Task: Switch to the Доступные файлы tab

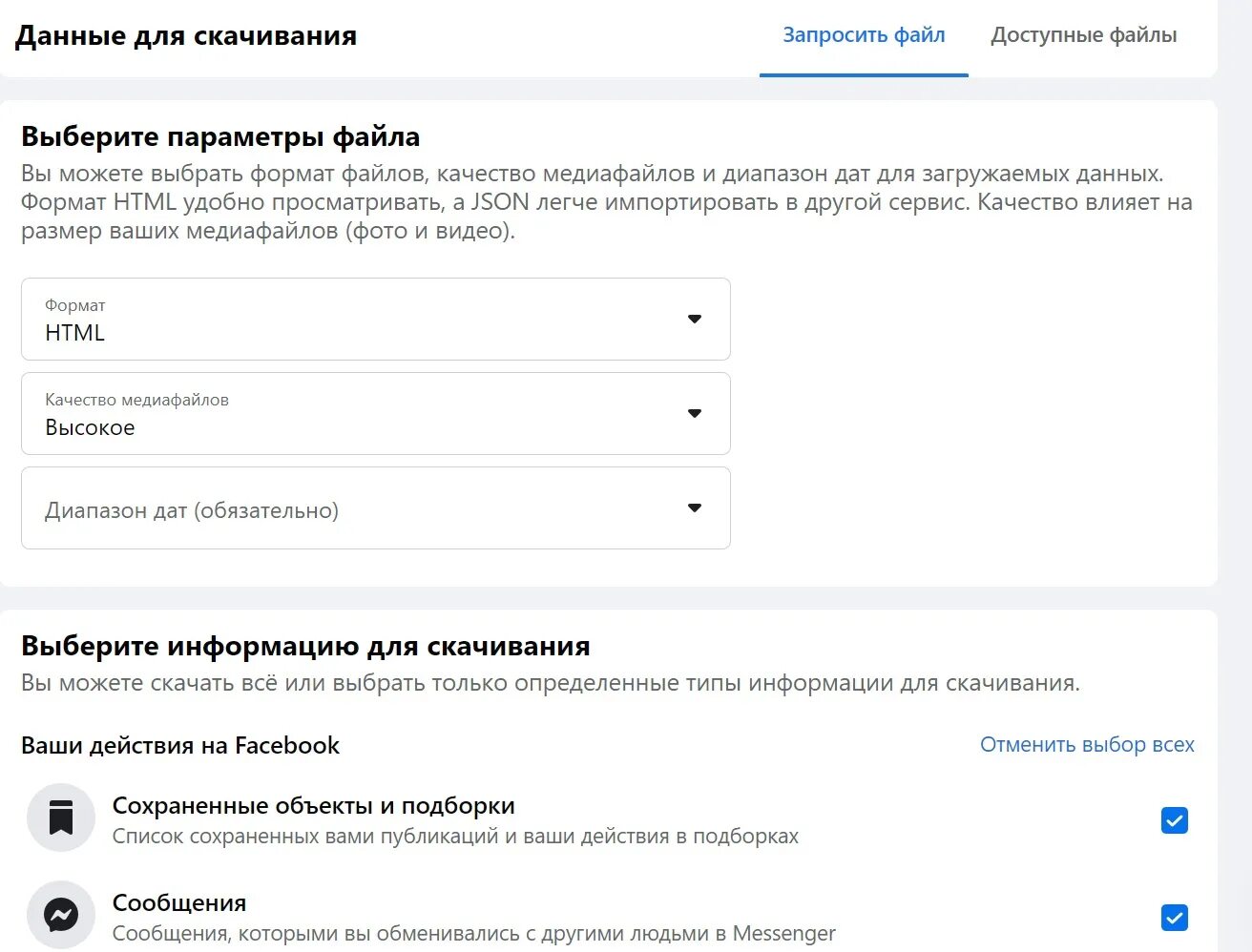Action: click(x=1083, y=35)
